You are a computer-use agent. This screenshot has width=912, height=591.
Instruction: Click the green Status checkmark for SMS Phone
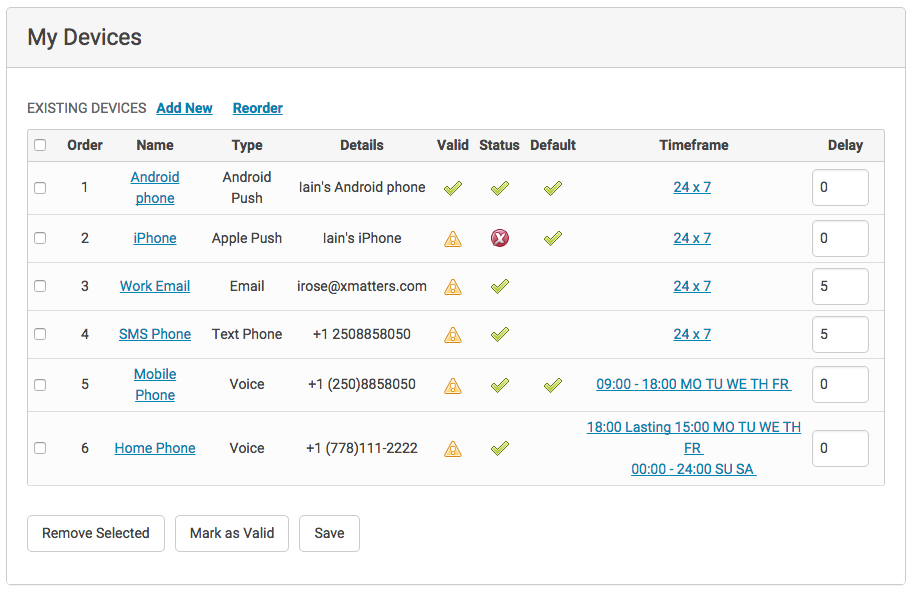(500, 334)
